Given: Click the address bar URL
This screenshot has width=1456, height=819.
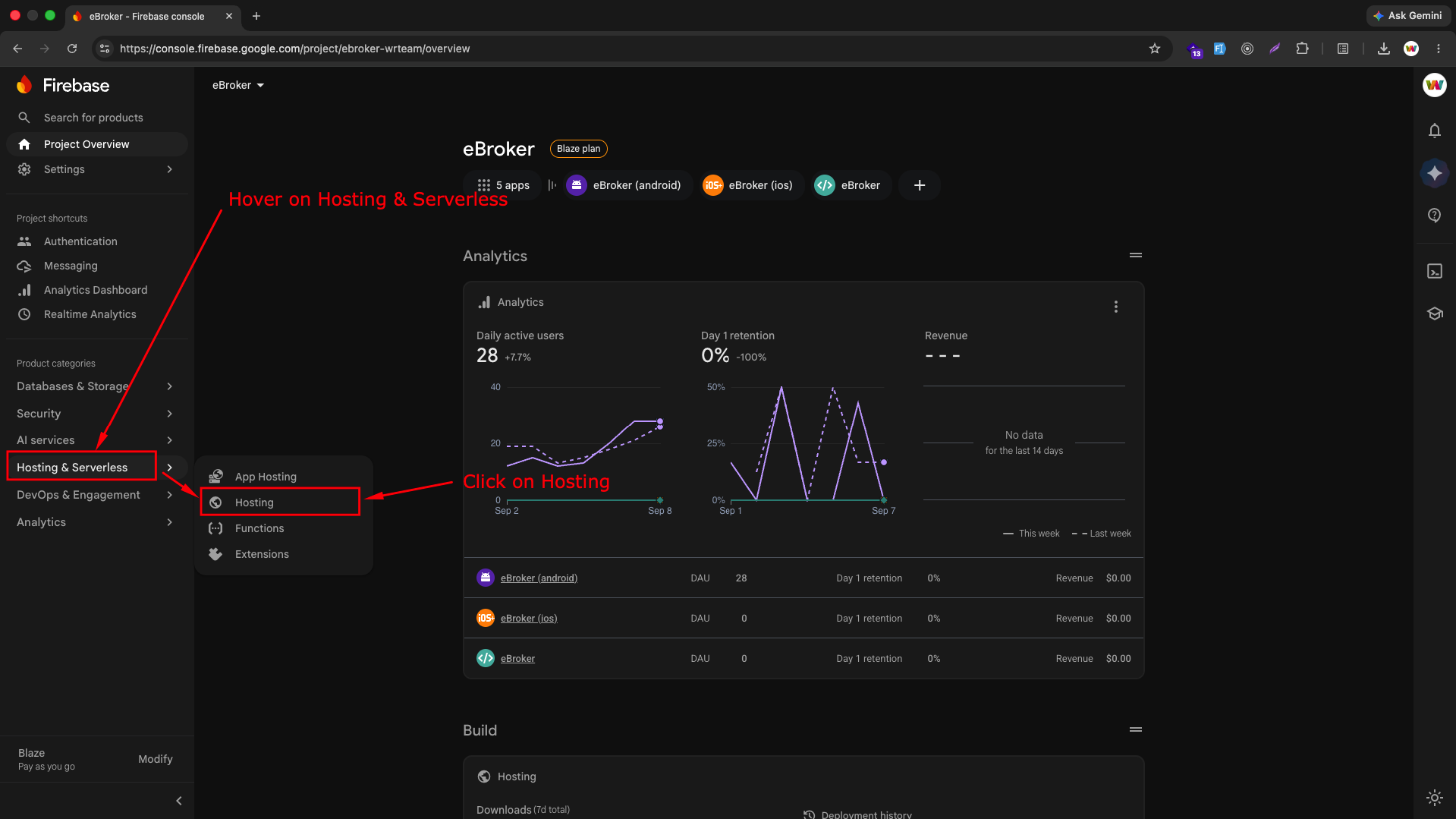Looking at the screenshot, I should pyautogui.click(x=294, y=49).
